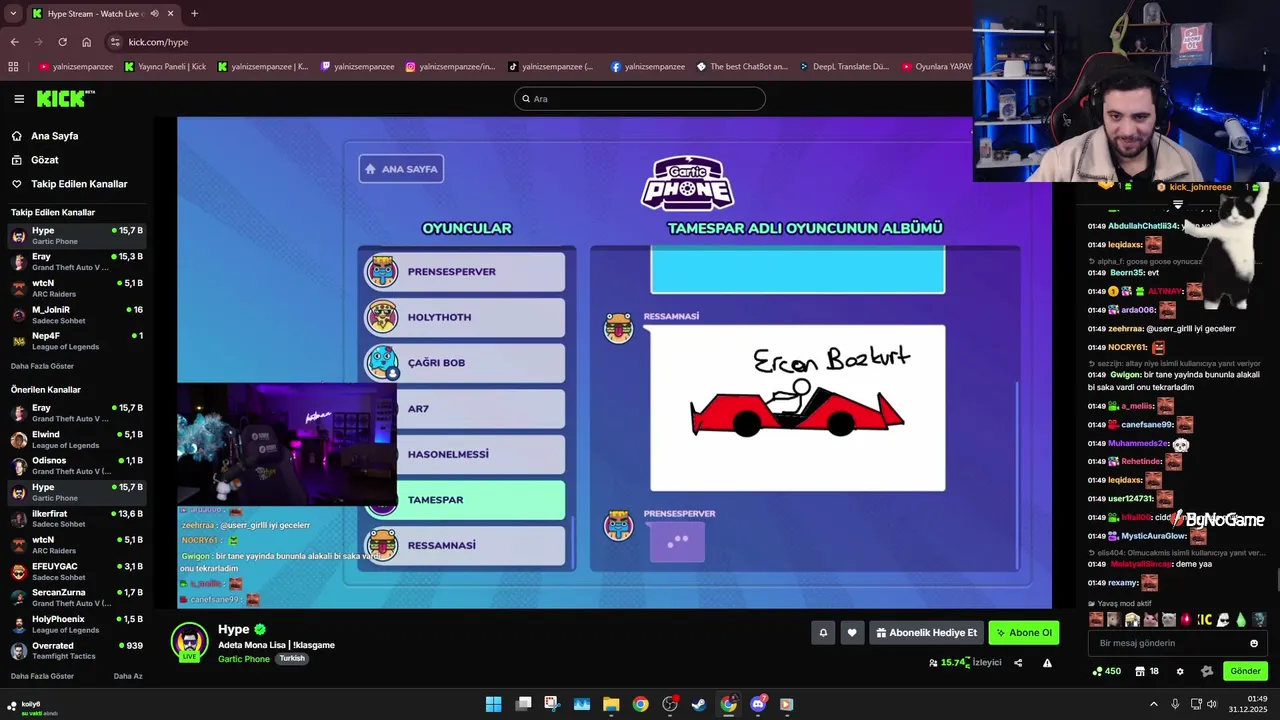Open File Explorer from the taskbar

pos(611,704)
